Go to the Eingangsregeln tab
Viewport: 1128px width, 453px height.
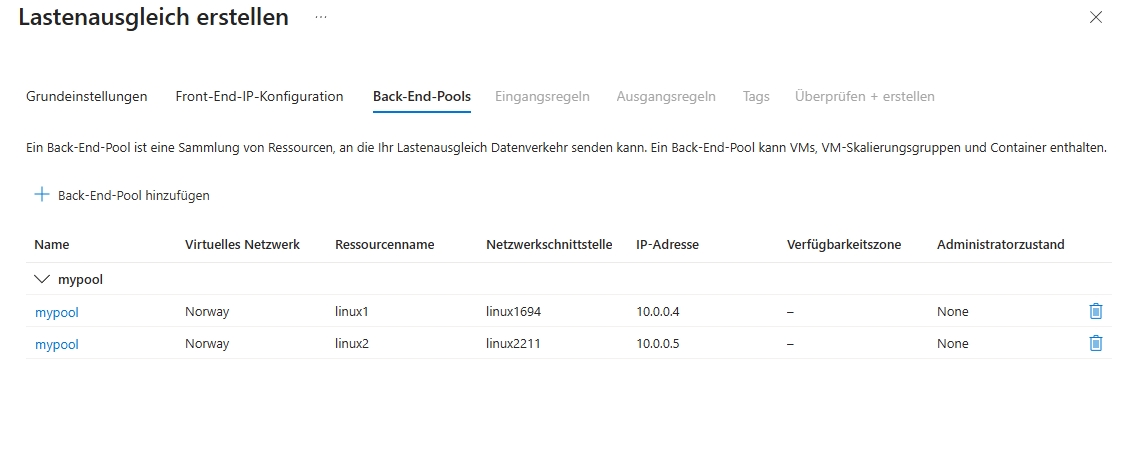[x=542, y=97]
